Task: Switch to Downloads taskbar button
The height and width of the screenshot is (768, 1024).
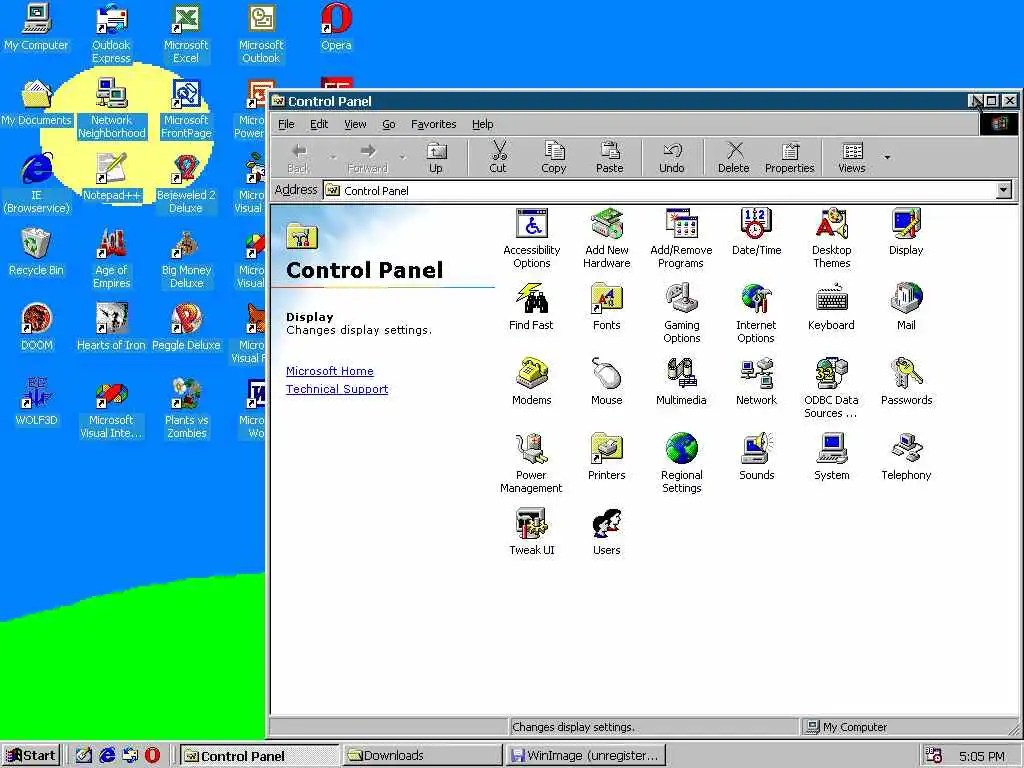Action: (422, 756)
